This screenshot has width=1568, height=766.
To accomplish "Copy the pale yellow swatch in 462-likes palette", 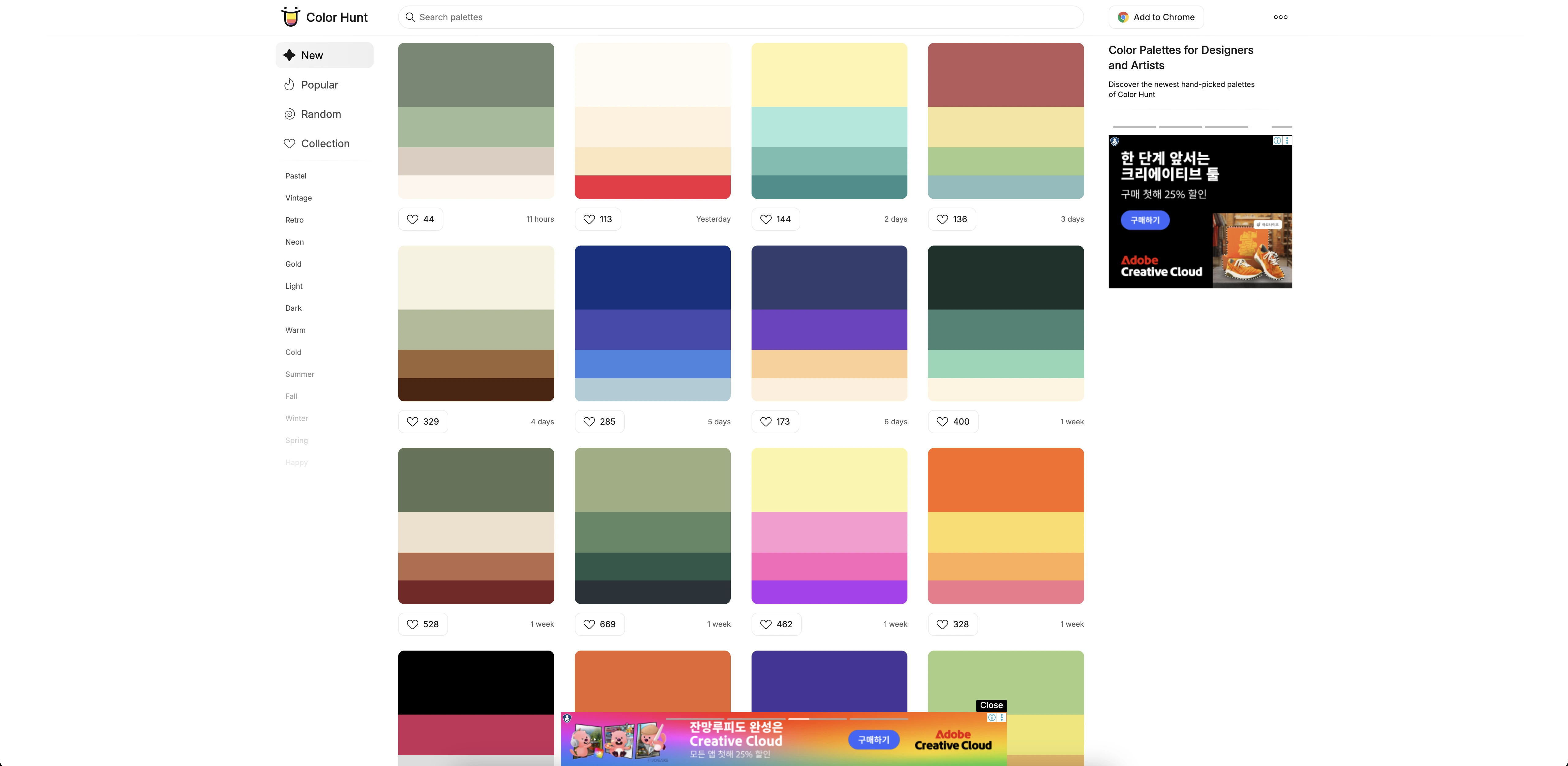I will (829, 480).
